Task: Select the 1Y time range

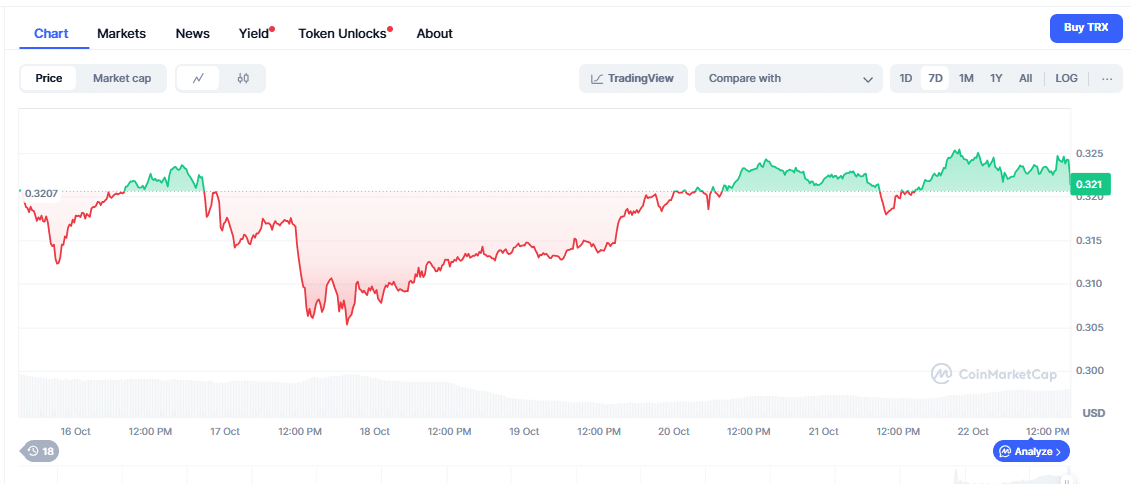Action: pos(996,78)
